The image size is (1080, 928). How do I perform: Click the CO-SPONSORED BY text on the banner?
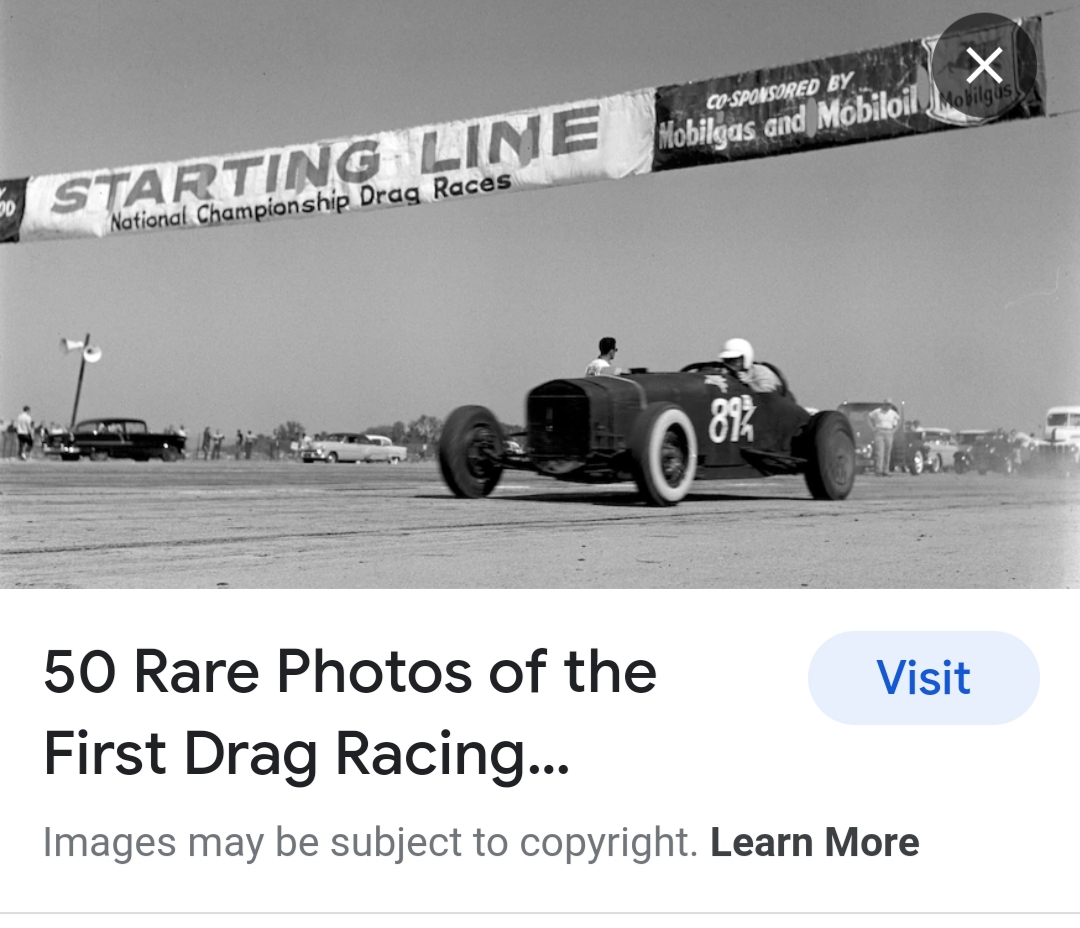coord(780,92)
